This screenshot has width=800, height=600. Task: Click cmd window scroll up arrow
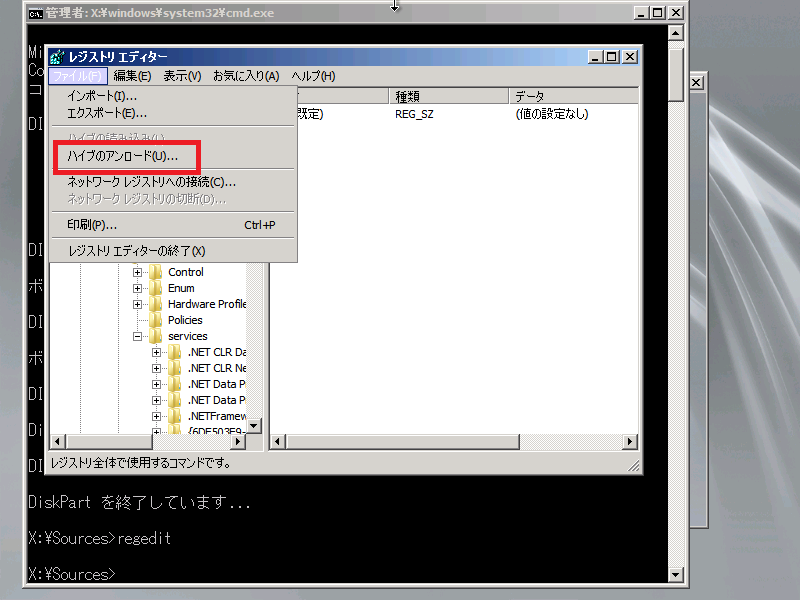click(x=676, y=34)
